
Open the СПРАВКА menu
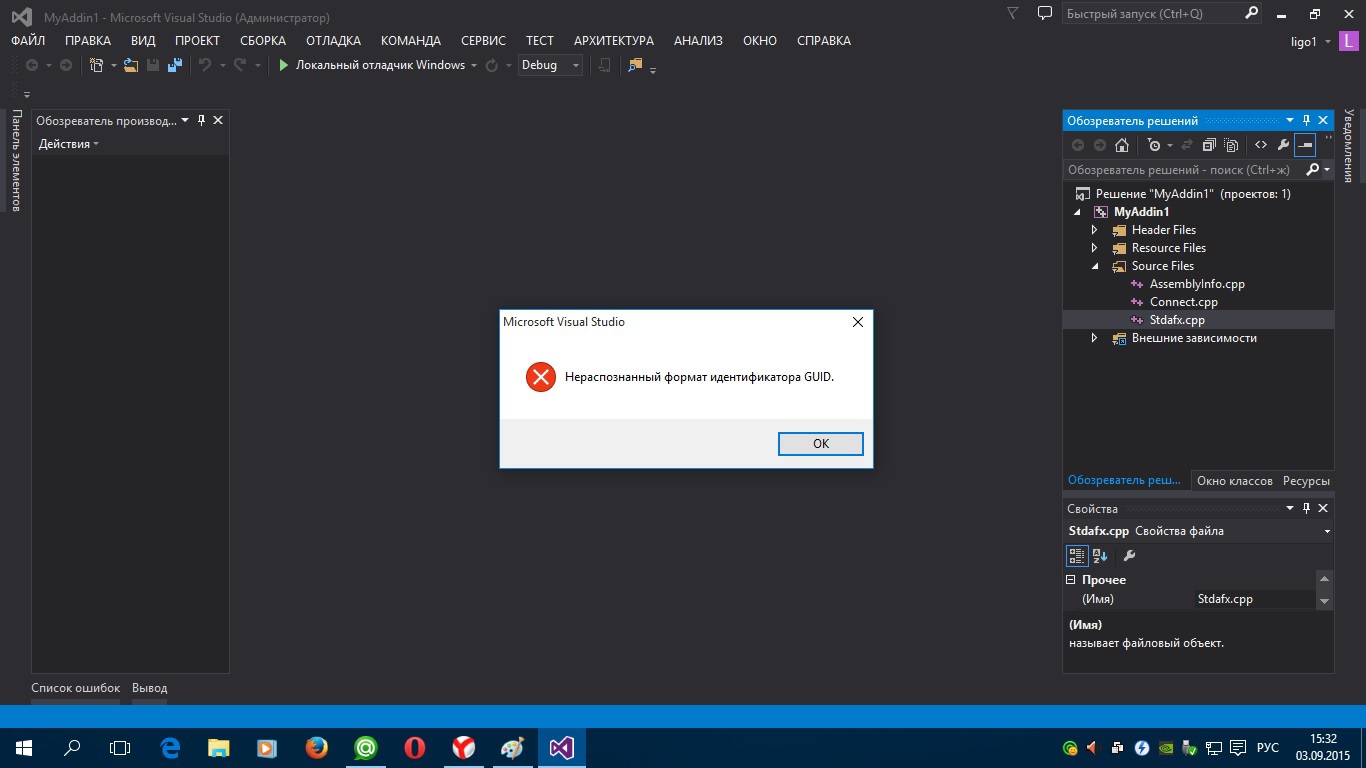coord(824,41)
